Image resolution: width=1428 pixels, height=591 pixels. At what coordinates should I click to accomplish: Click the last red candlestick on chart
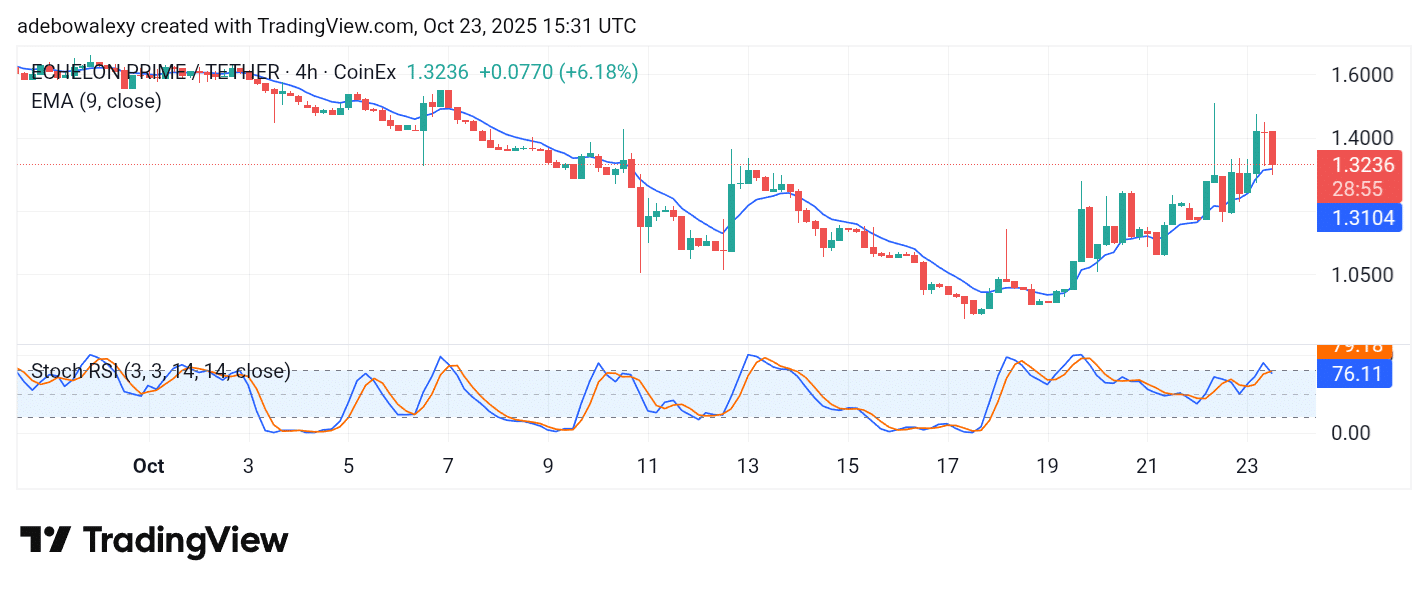click(1272, 148)
